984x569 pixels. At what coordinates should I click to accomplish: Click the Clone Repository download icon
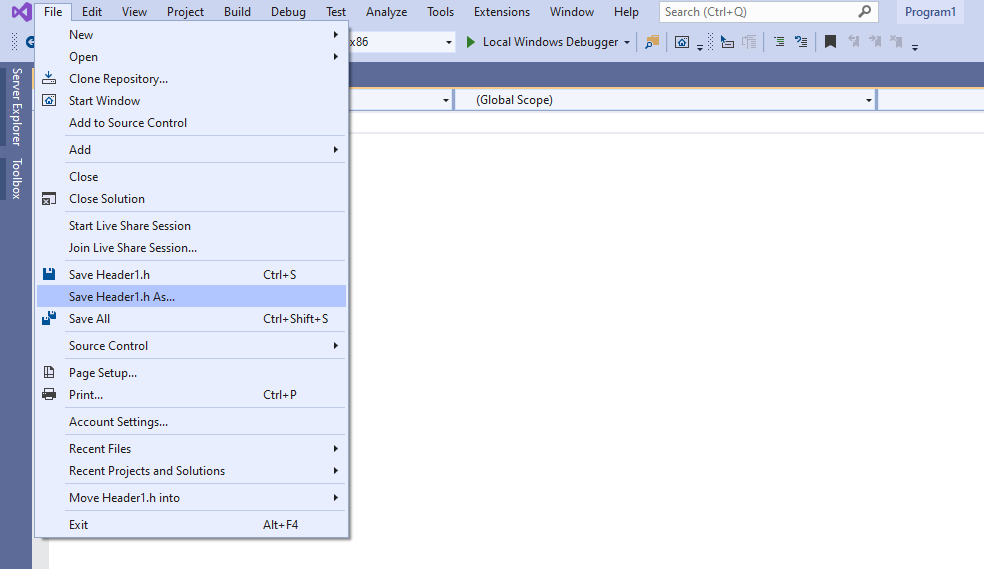(49, 78)
